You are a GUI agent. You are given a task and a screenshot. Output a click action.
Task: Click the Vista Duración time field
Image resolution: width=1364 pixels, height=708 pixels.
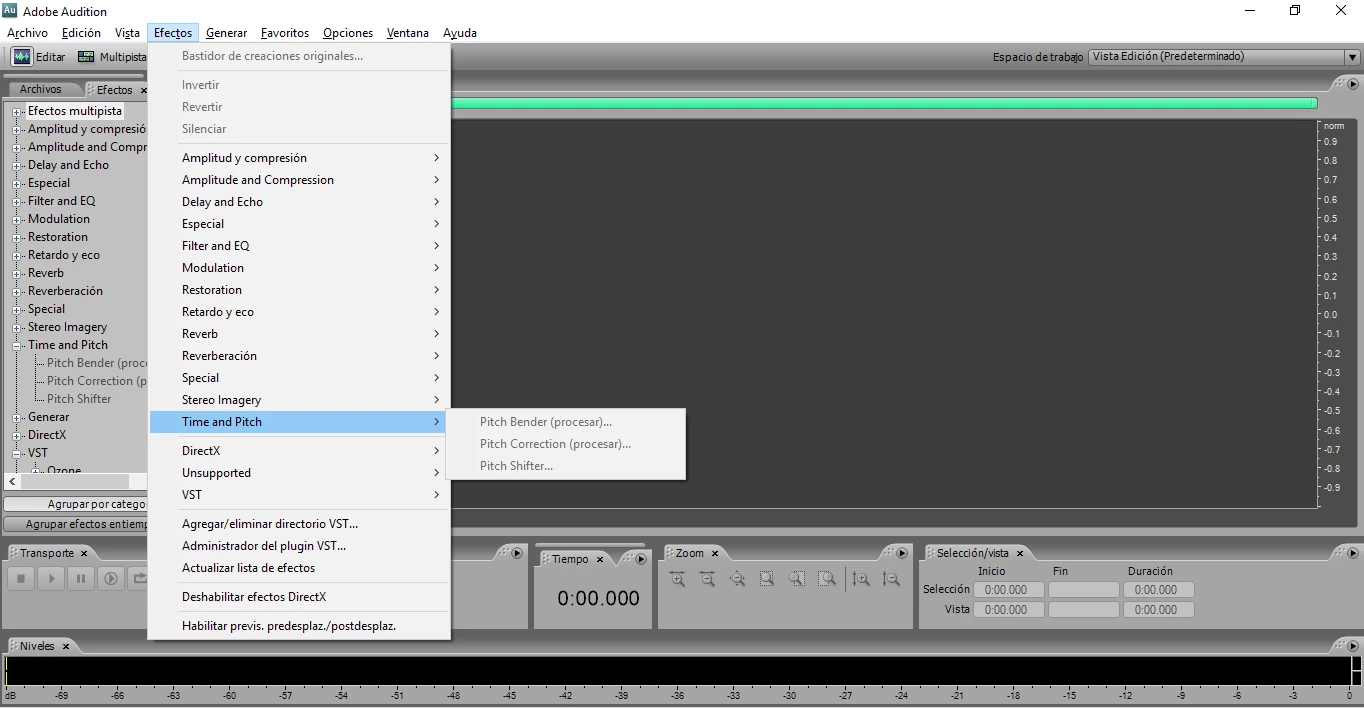pos(1157,609)
